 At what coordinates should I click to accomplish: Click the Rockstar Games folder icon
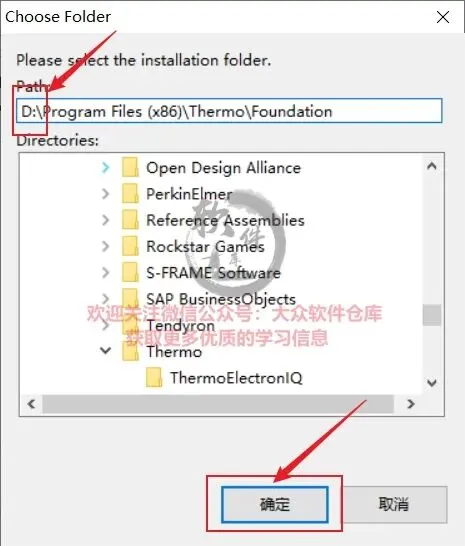131,246
